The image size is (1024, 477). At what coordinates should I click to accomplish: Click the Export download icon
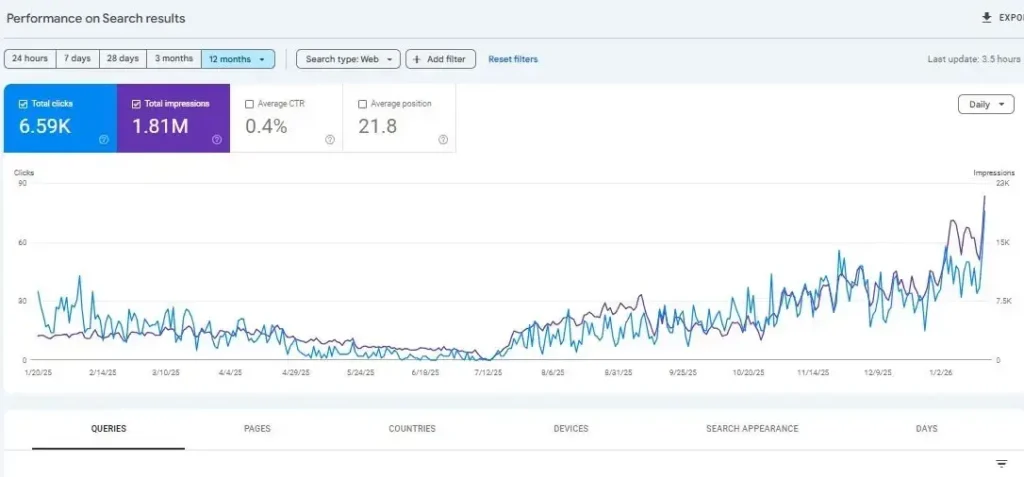click(x=987, y=18)
